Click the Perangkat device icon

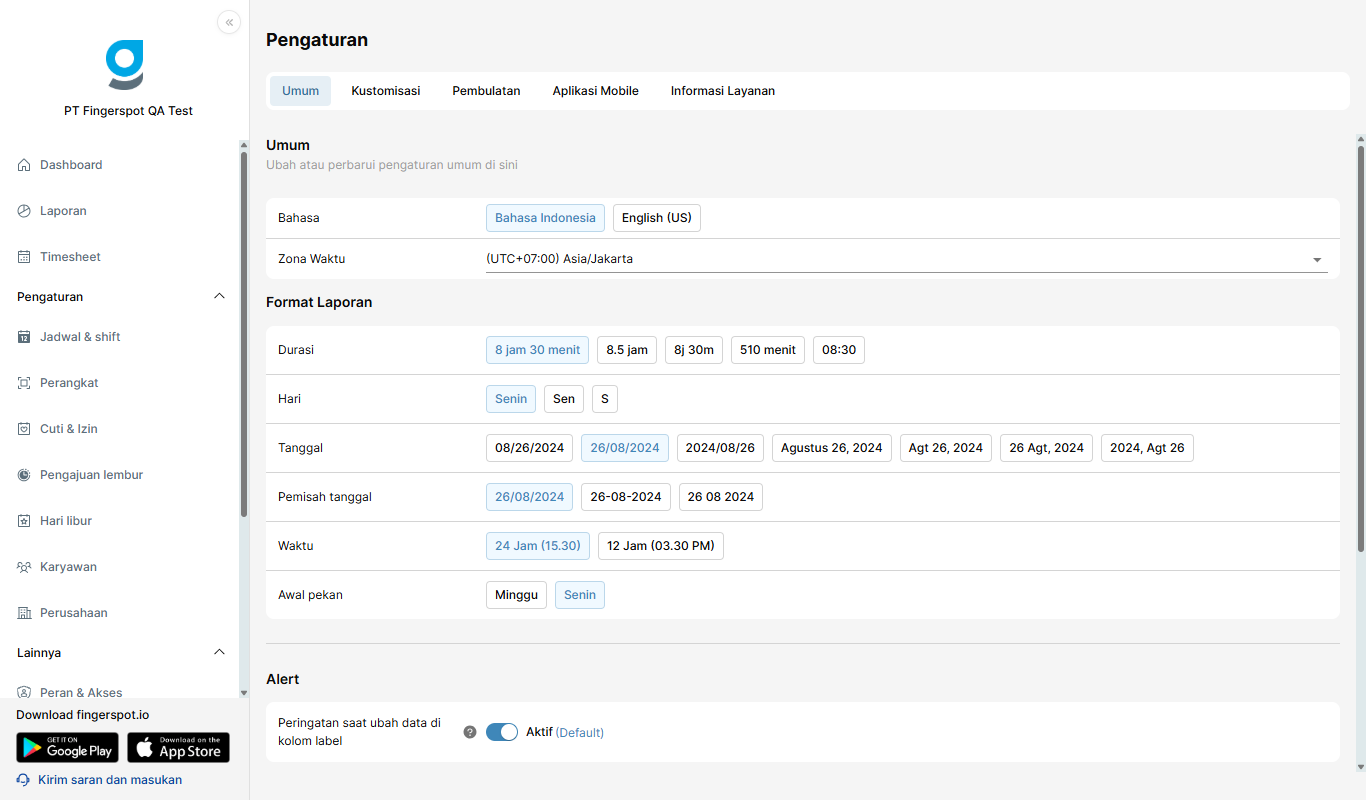pos(24,383)
